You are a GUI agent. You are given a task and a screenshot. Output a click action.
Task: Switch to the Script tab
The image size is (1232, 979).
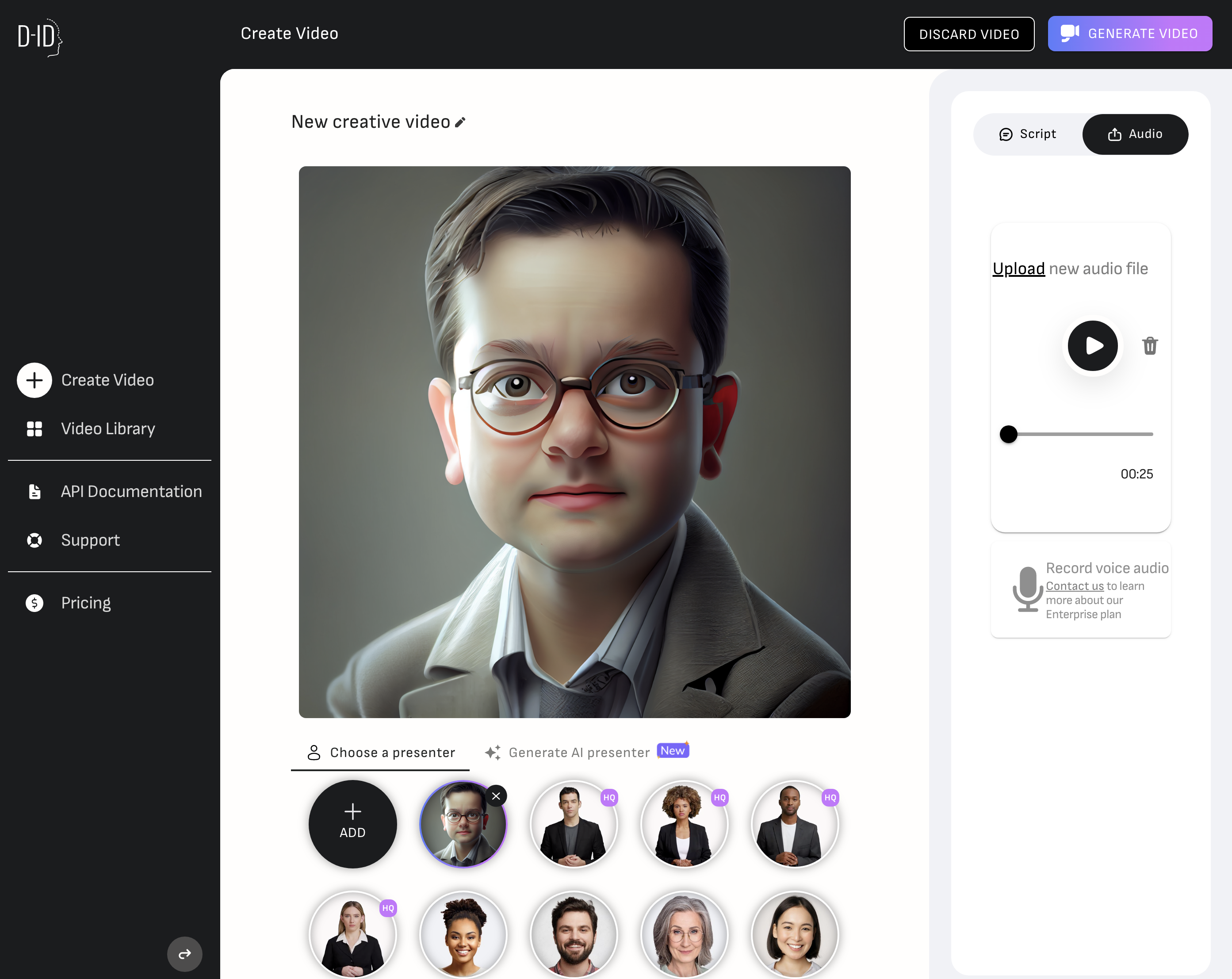pos(1027,134)
